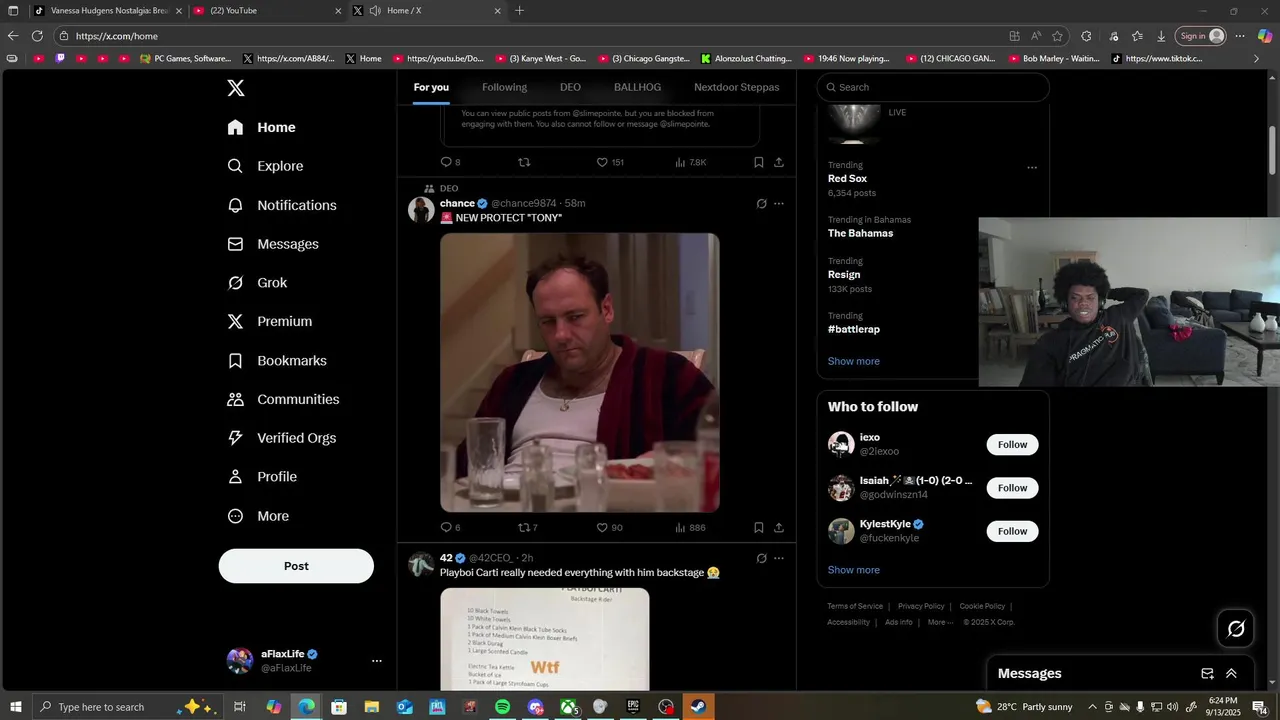Image resolution: width=1280 pixels, height=720 pixels.
Task: Switch to the Following tab
Action: (x=504, y=87)
